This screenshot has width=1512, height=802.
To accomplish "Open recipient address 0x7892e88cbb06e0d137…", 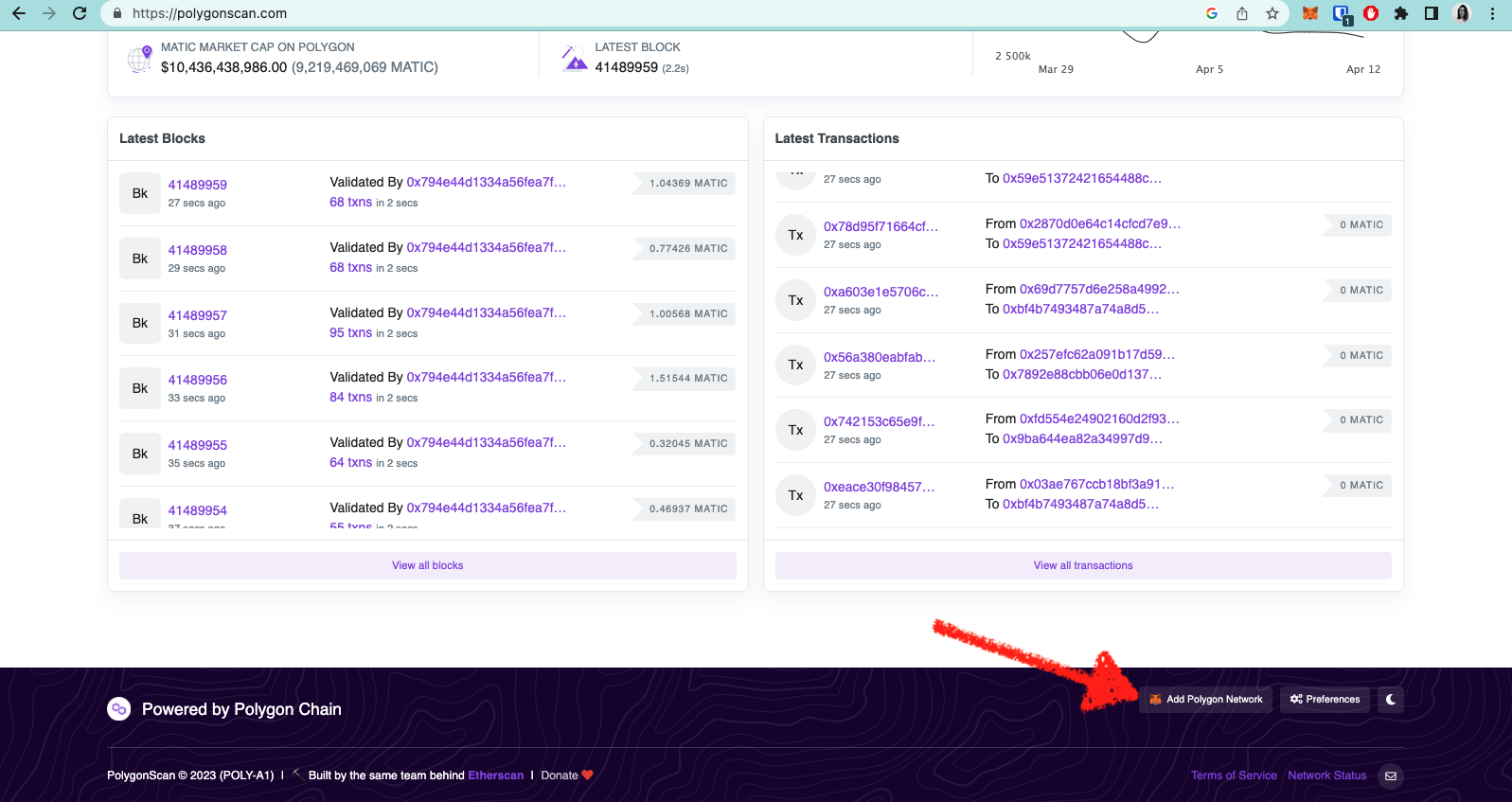I will tap(1082, 374).
